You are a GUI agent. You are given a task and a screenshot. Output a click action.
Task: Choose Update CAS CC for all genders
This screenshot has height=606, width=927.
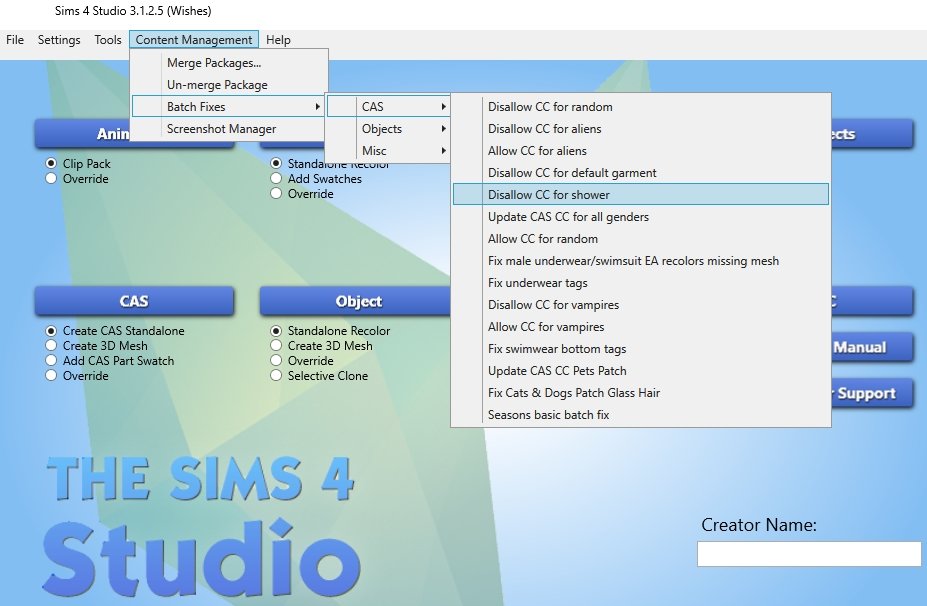pos(641,216)
